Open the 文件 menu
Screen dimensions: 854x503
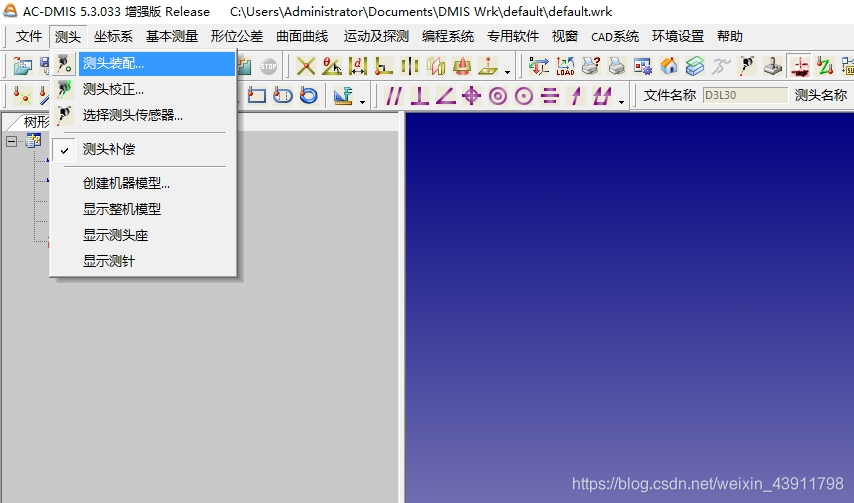28,36
